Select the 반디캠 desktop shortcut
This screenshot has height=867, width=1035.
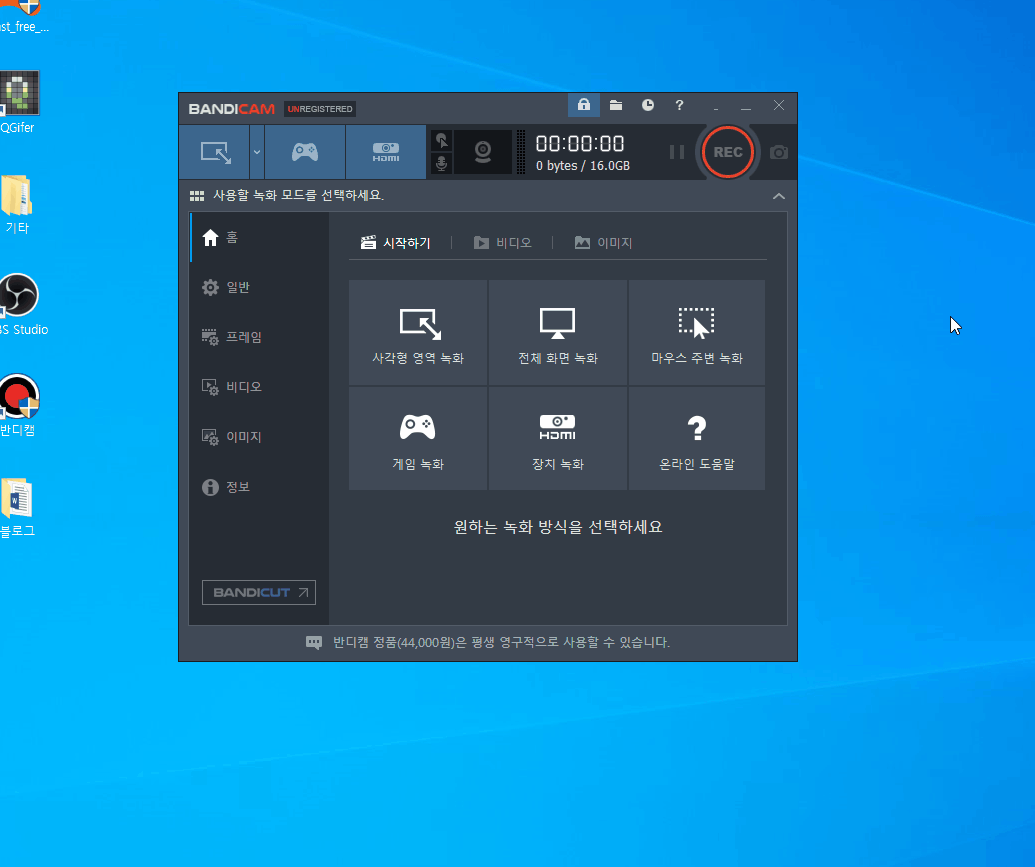(x=19, y=405)
